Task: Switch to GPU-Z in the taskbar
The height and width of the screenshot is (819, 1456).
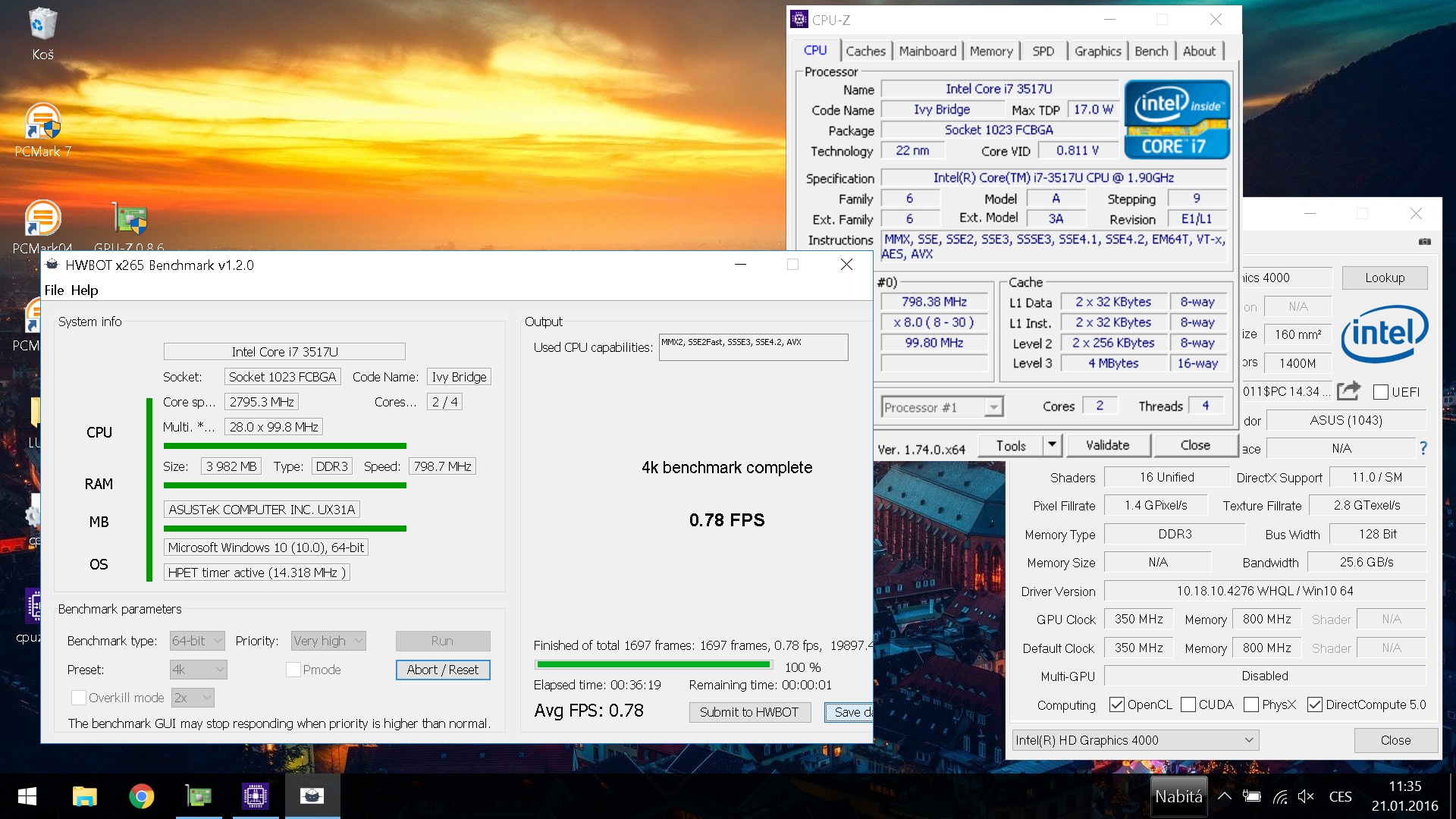Action: pyautogui.click(x=199, y=796)
